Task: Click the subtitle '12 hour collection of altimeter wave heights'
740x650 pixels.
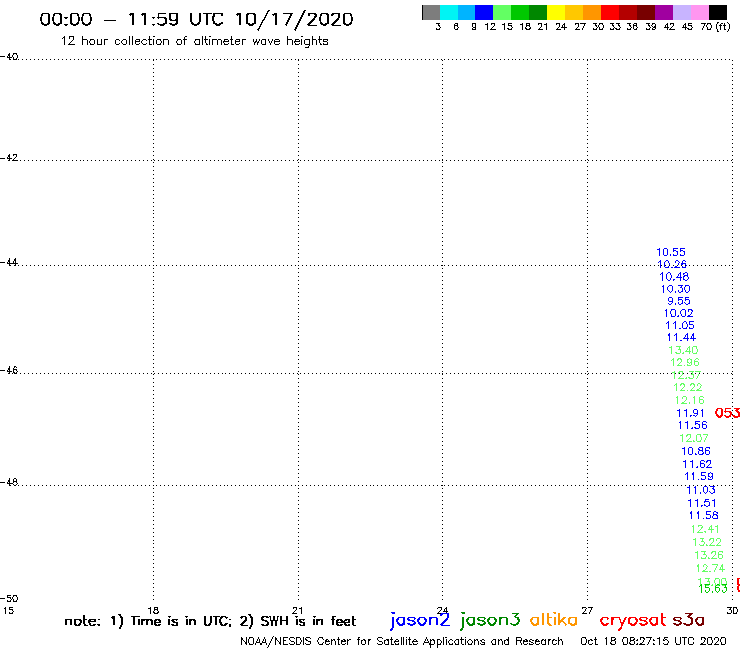Action: [x=194, y=41]
